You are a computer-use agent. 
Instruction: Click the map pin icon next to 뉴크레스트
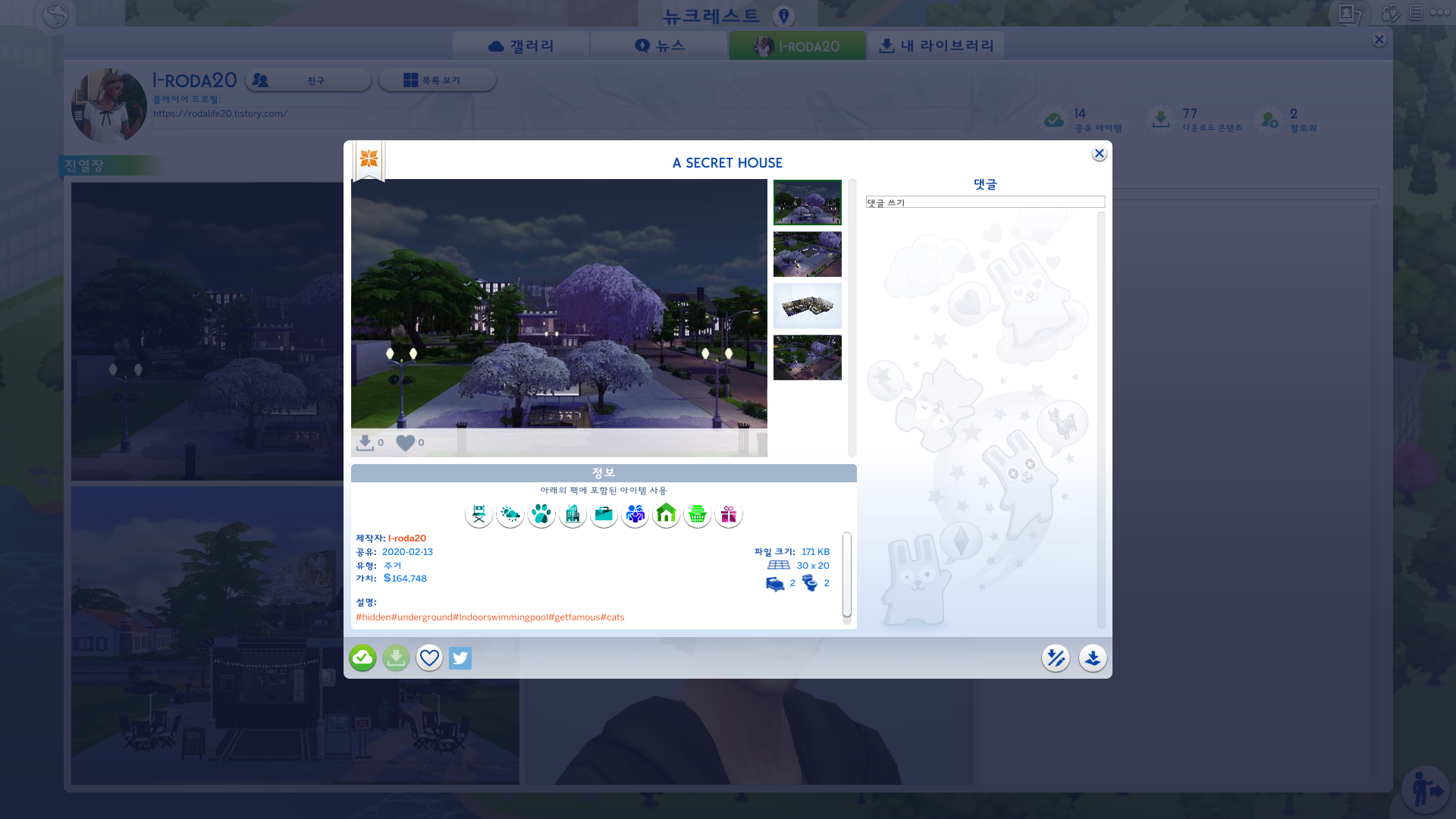click(x=784, y=16)
